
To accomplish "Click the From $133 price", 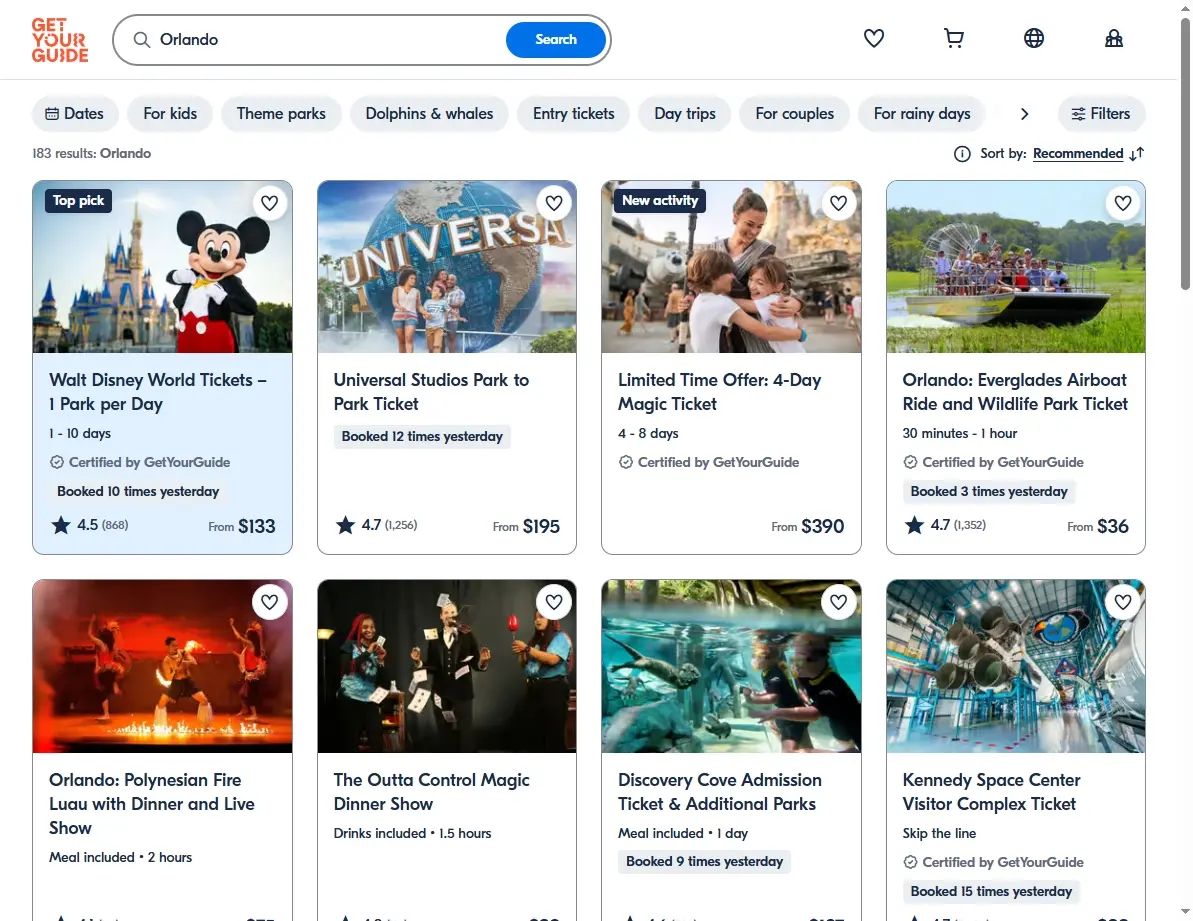I will pos(242,526).
